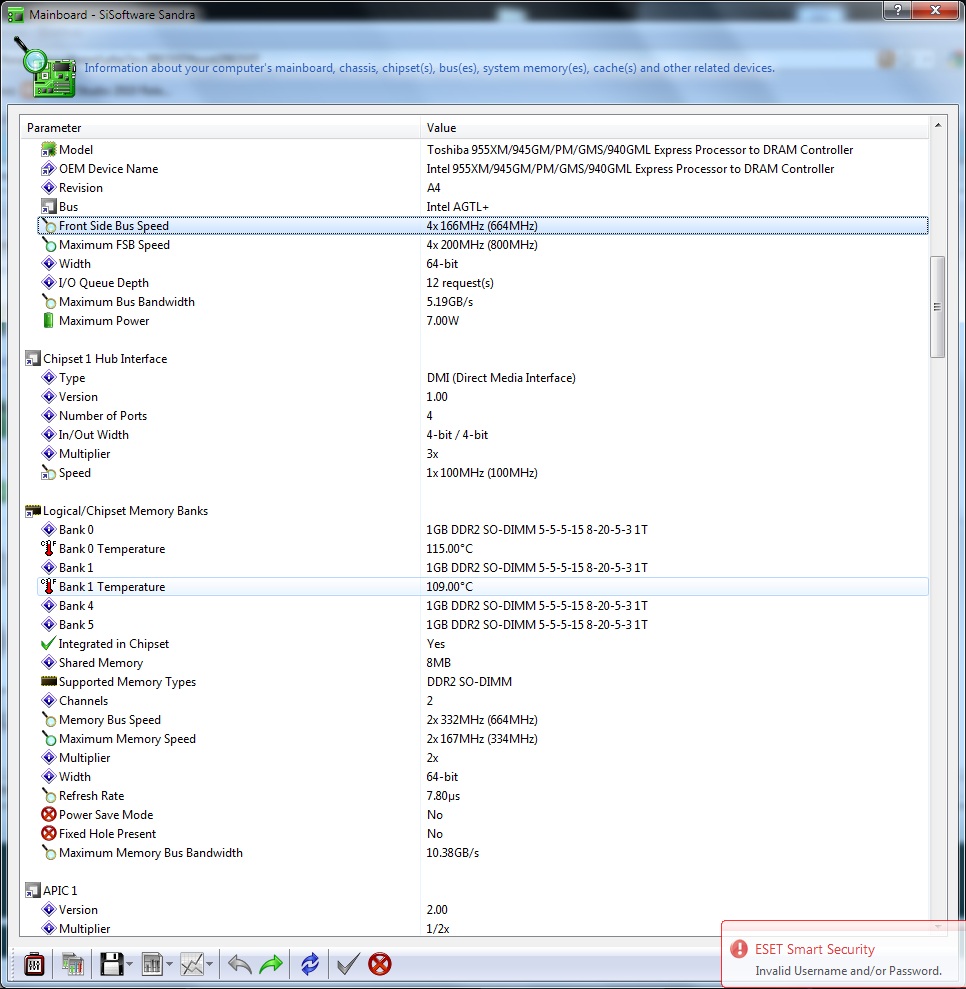Image resolution: width=966 pixels, height=989 pixels.
Task: Open the bar chart icon's dropdown arrow
Action: pos(169,964)
